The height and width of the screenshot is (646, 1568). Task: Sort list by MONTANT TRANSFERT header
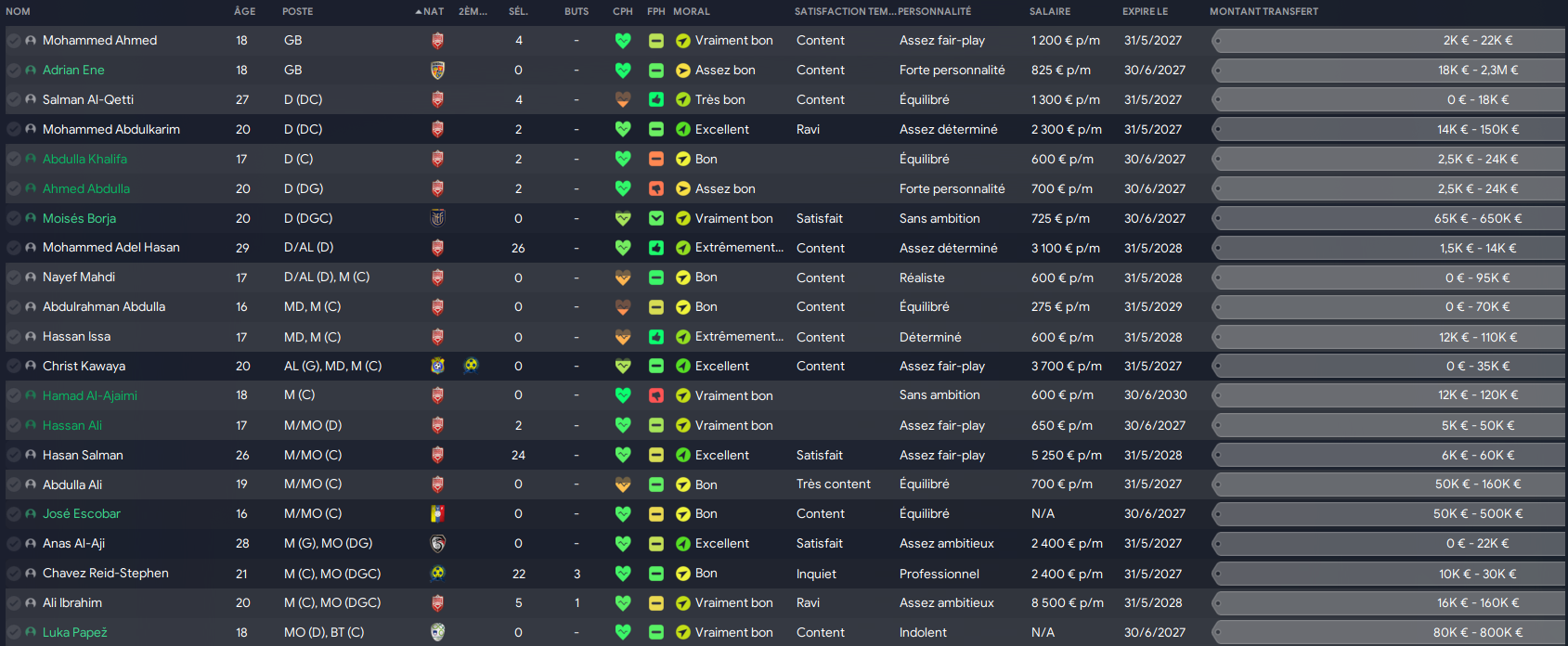coord(1263,11)
